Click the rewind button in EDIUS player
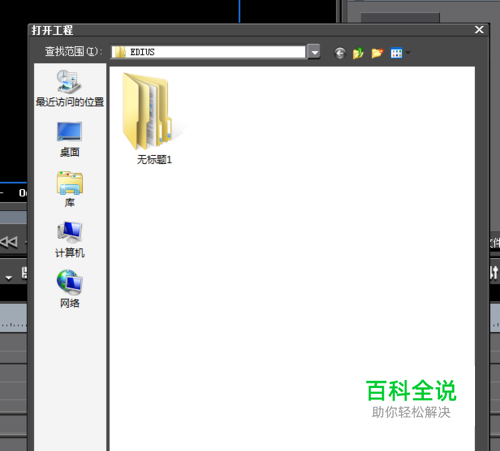This screenshot has width=500, height=451. click(9, 242)
